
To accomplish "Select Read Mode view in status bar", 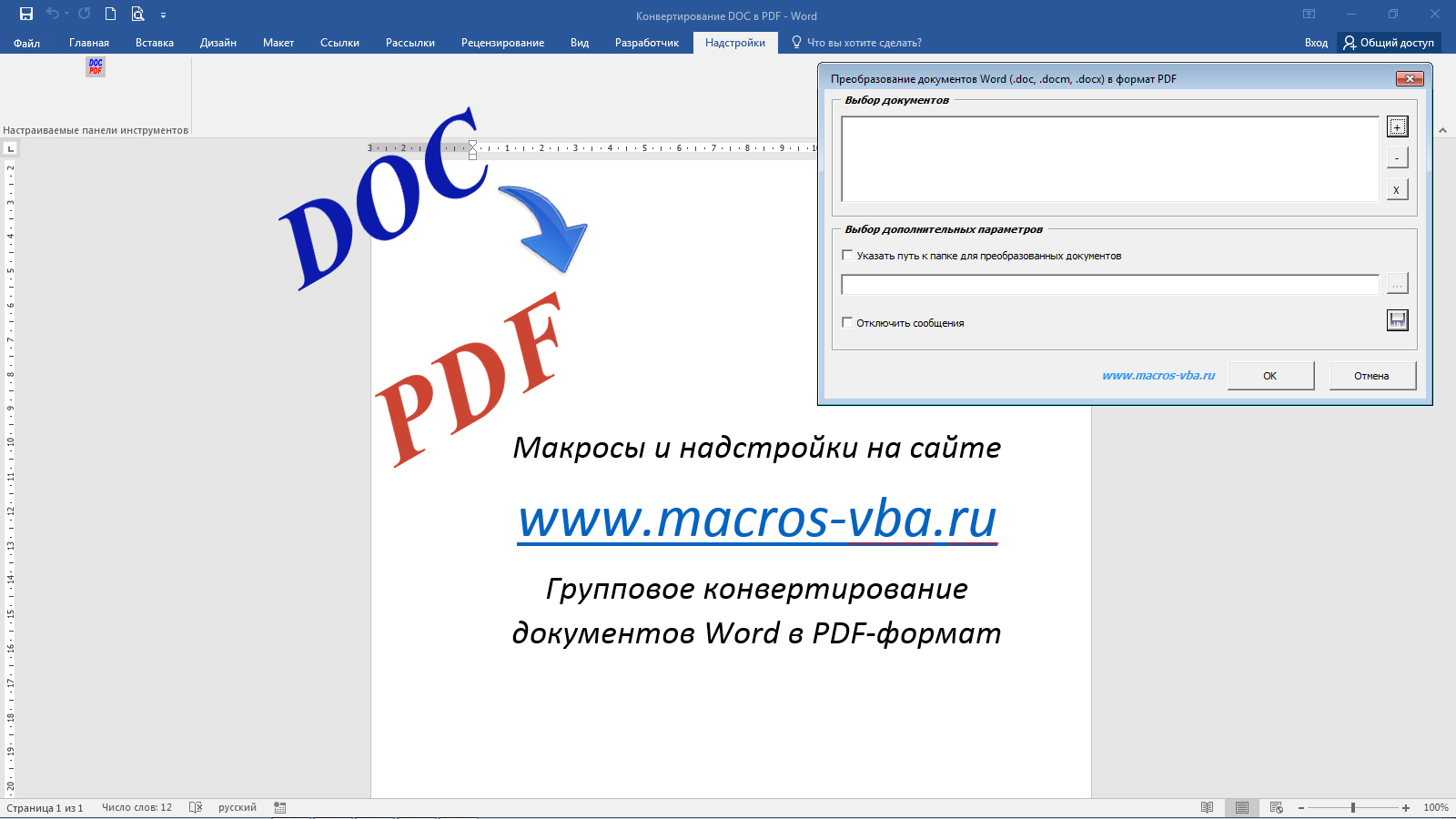I will 1207,807.
